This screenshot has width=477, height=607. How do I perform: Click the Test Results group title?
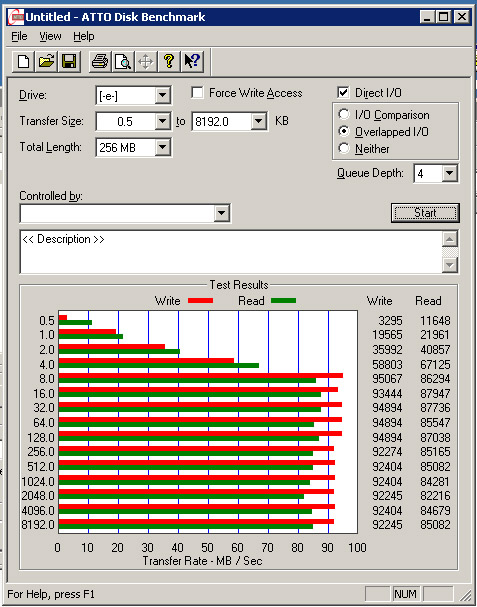pyautogui.click(x=239, y=285)
